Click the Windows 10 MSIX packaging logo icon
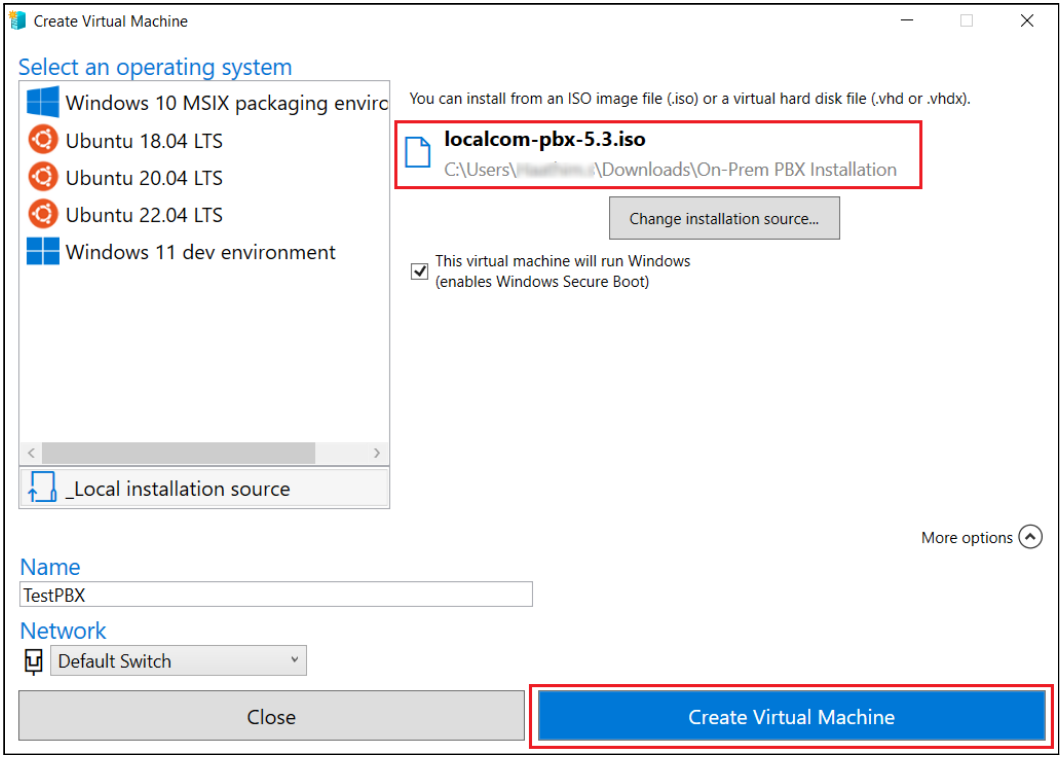Screen dimensions: 1062x757 coord(43,102)
